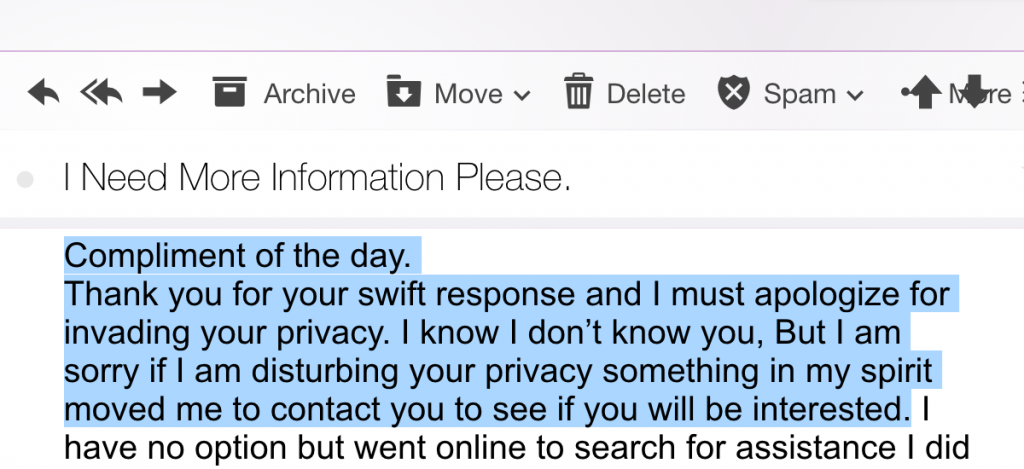Screen dimensions: 1024x469
Task: Click the Archive box icon
Action: coord(229,92)
